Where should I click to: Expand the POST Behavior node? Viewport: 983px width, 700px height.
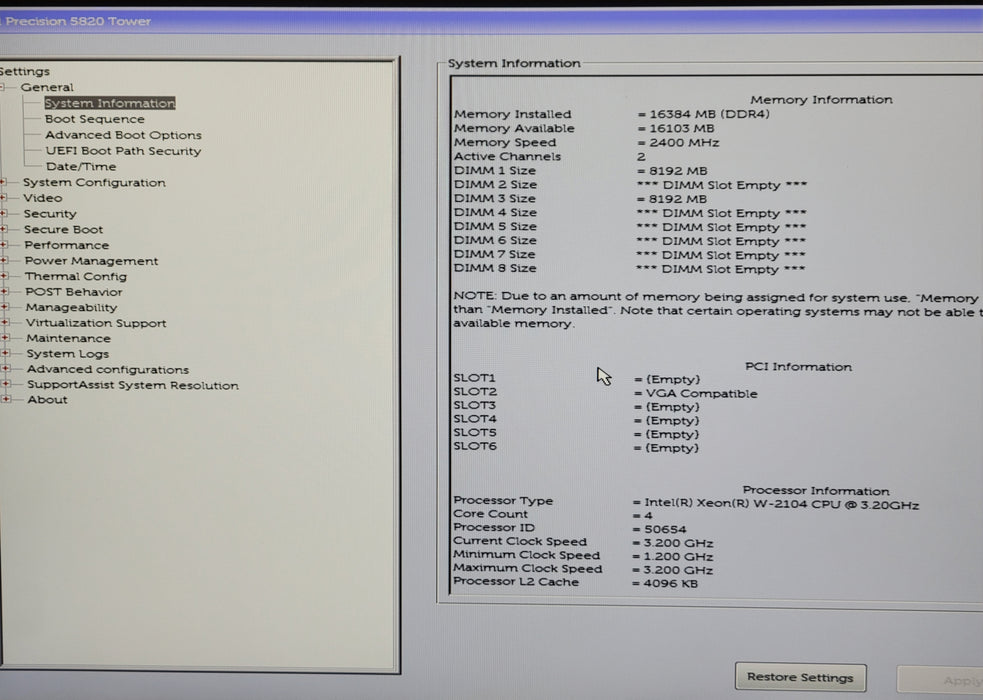(x=5, y=292)
